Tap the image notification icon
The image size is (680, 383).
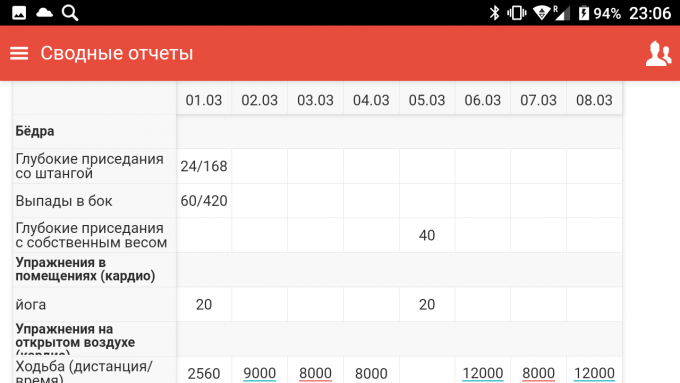(19, 13)
